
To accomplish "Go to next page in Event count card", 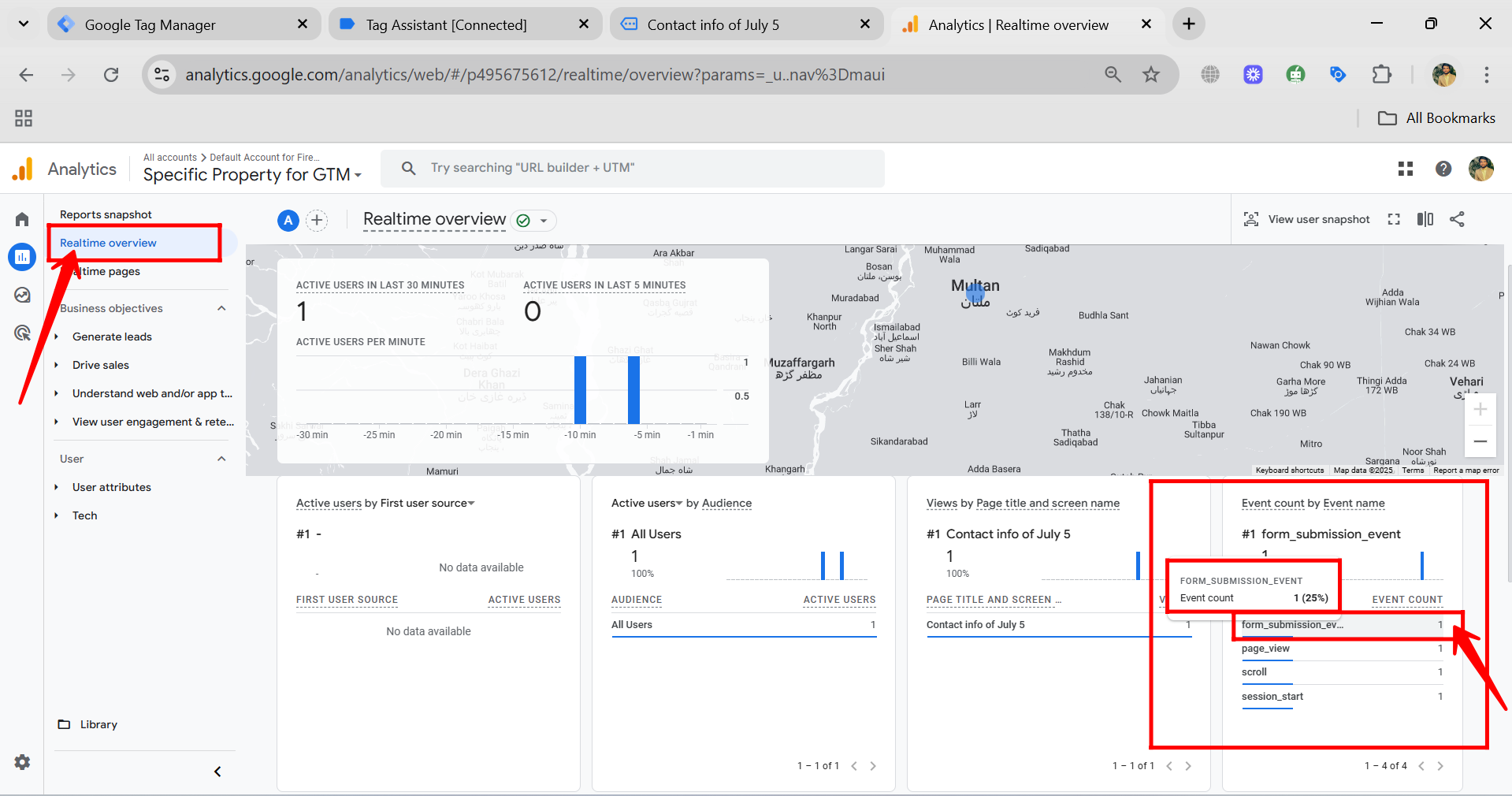I will pyautogui.click(x=1440, y=766).
